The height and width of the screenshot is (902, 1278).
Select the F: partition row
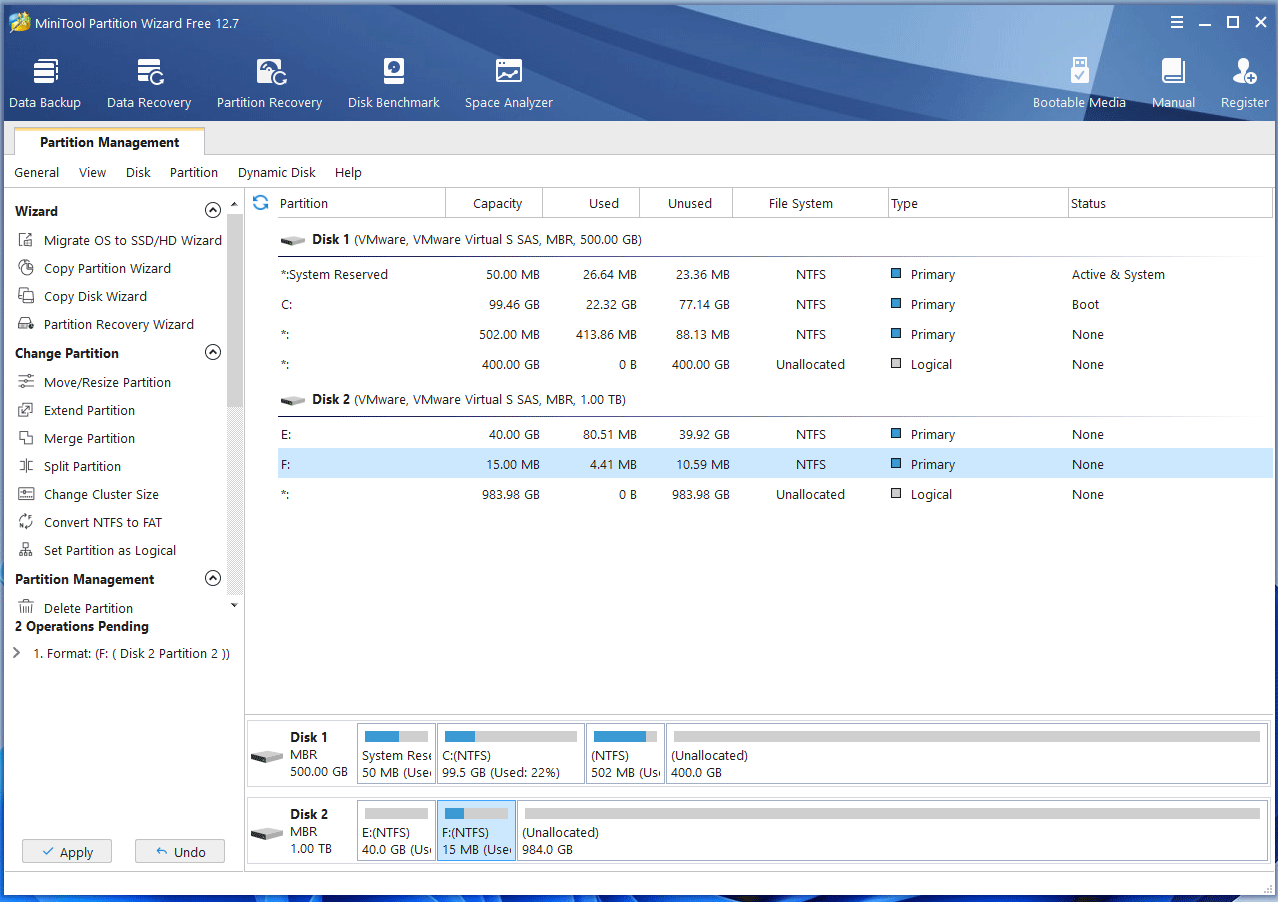[x=775, y=464]
